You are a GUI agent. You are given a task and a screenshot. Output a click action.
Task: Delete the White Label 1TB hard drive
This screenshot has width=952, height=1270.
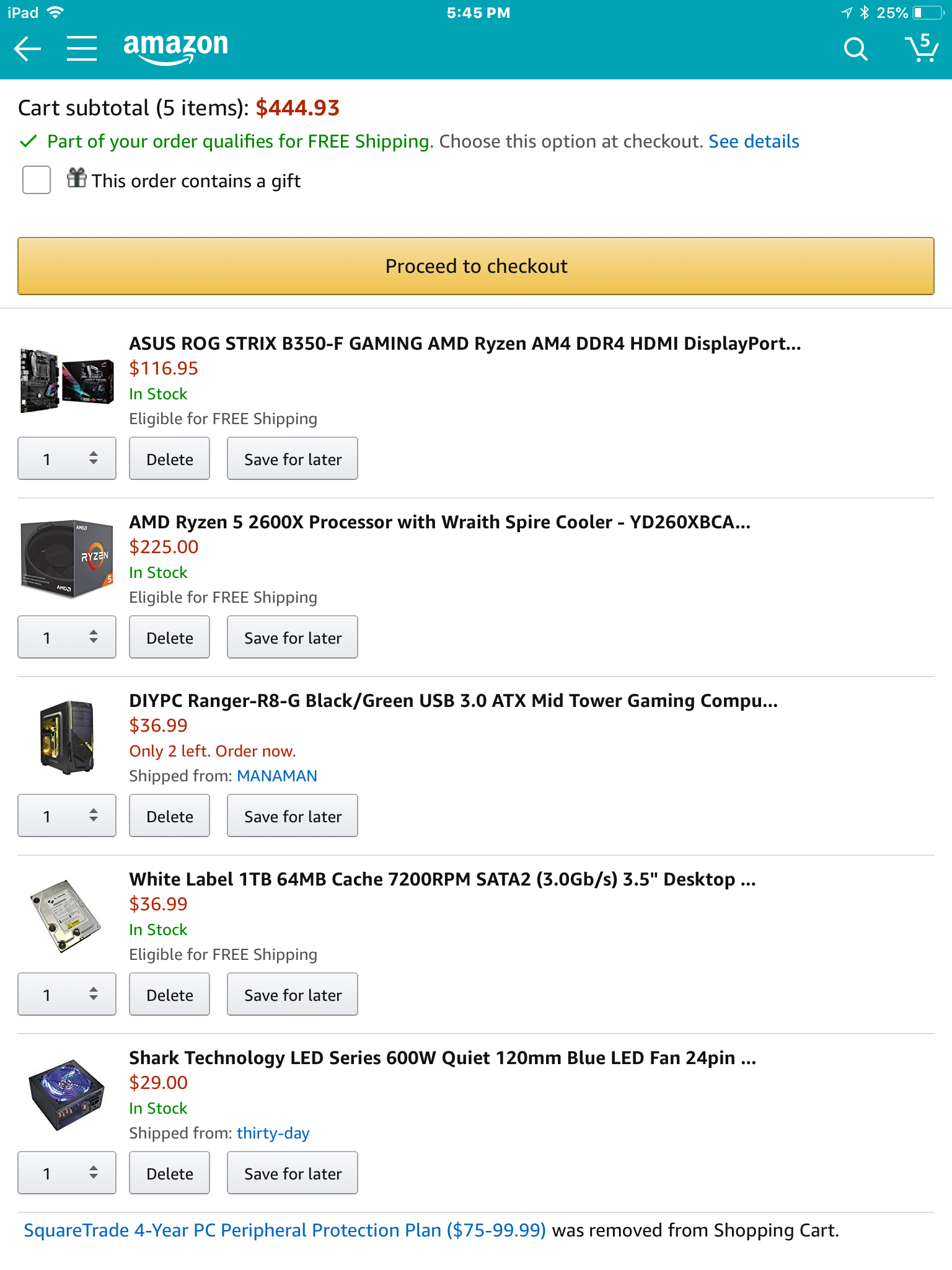(169, 995)
